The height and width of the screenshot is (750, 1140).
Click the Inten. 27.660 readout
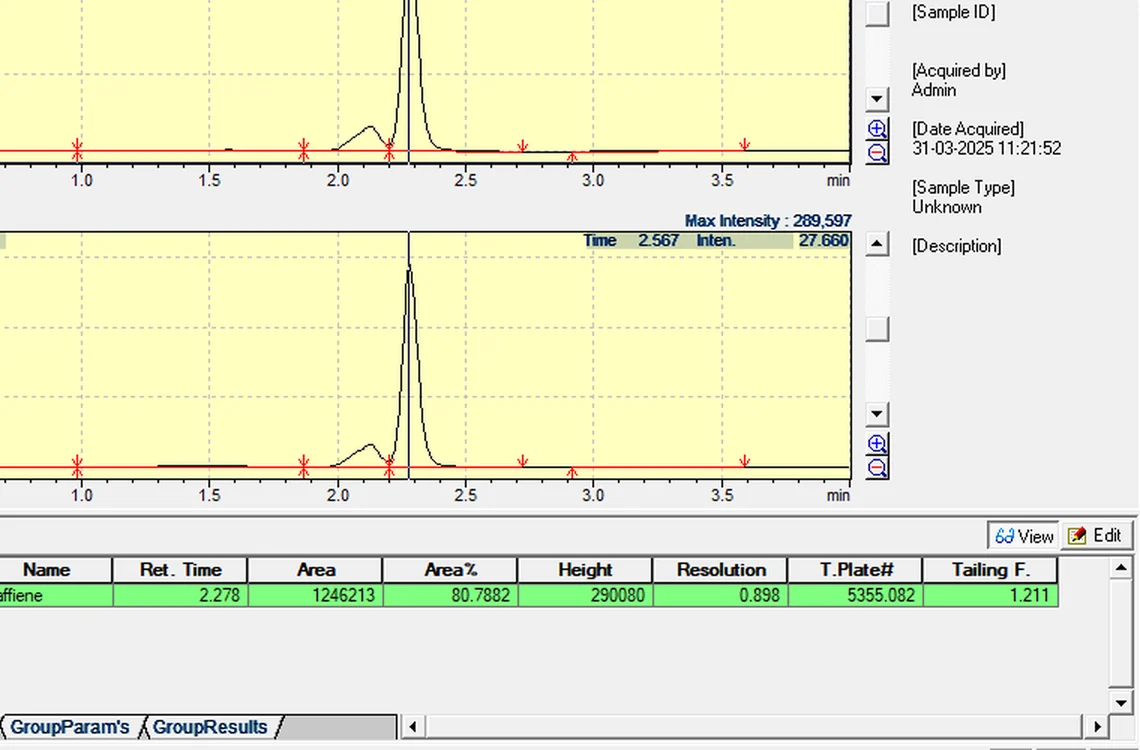pyautogui.click(x=772, y=241)
